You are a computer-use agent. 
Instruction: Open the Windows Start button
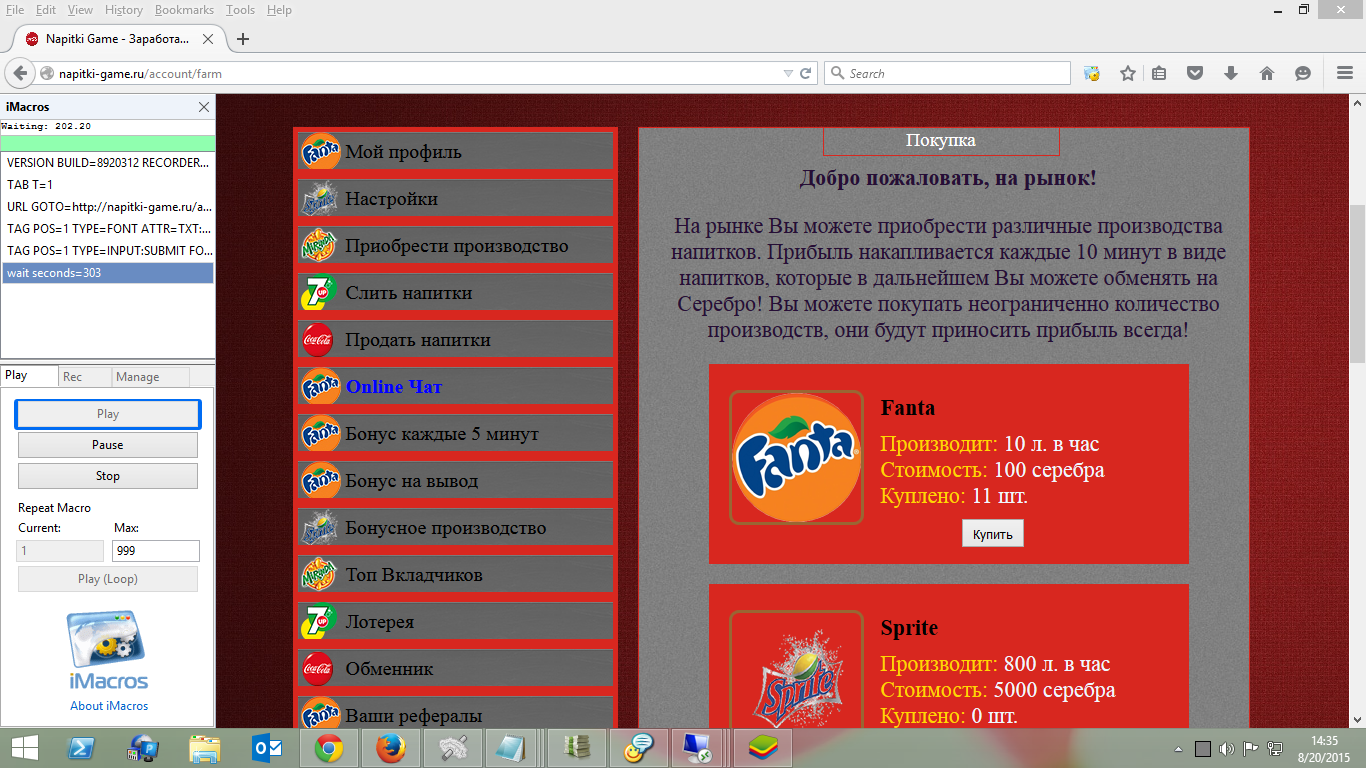pyautogui.click(x=24, y=747)
